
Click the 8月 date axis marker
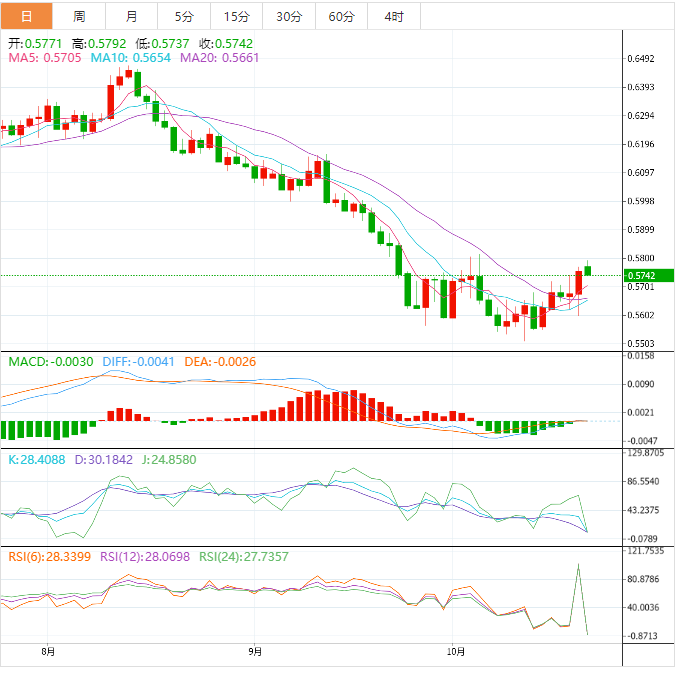(48, 652)
